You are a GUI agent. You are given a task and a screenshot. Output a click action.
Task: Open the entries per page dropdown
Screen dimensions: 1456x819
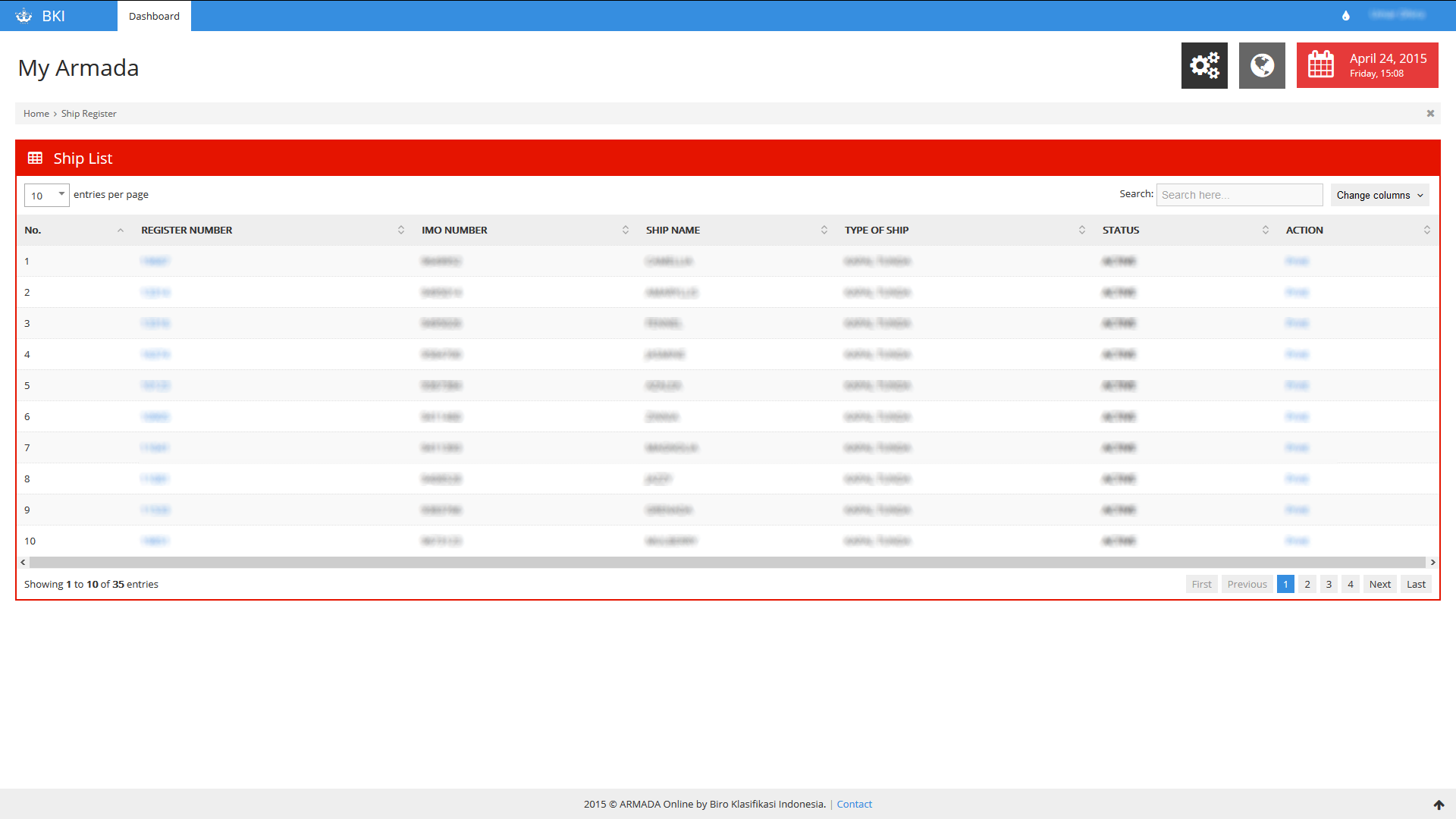point(46,196)
